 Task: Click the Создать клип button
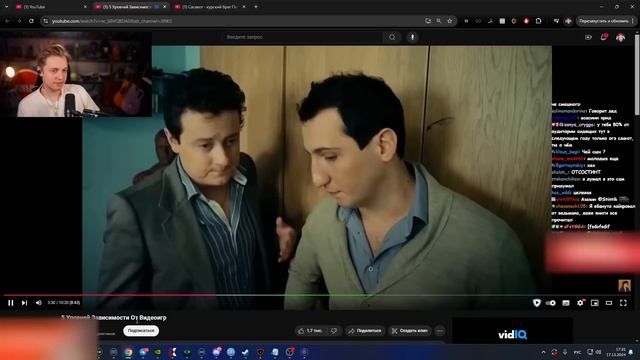[x=409, y=331]
